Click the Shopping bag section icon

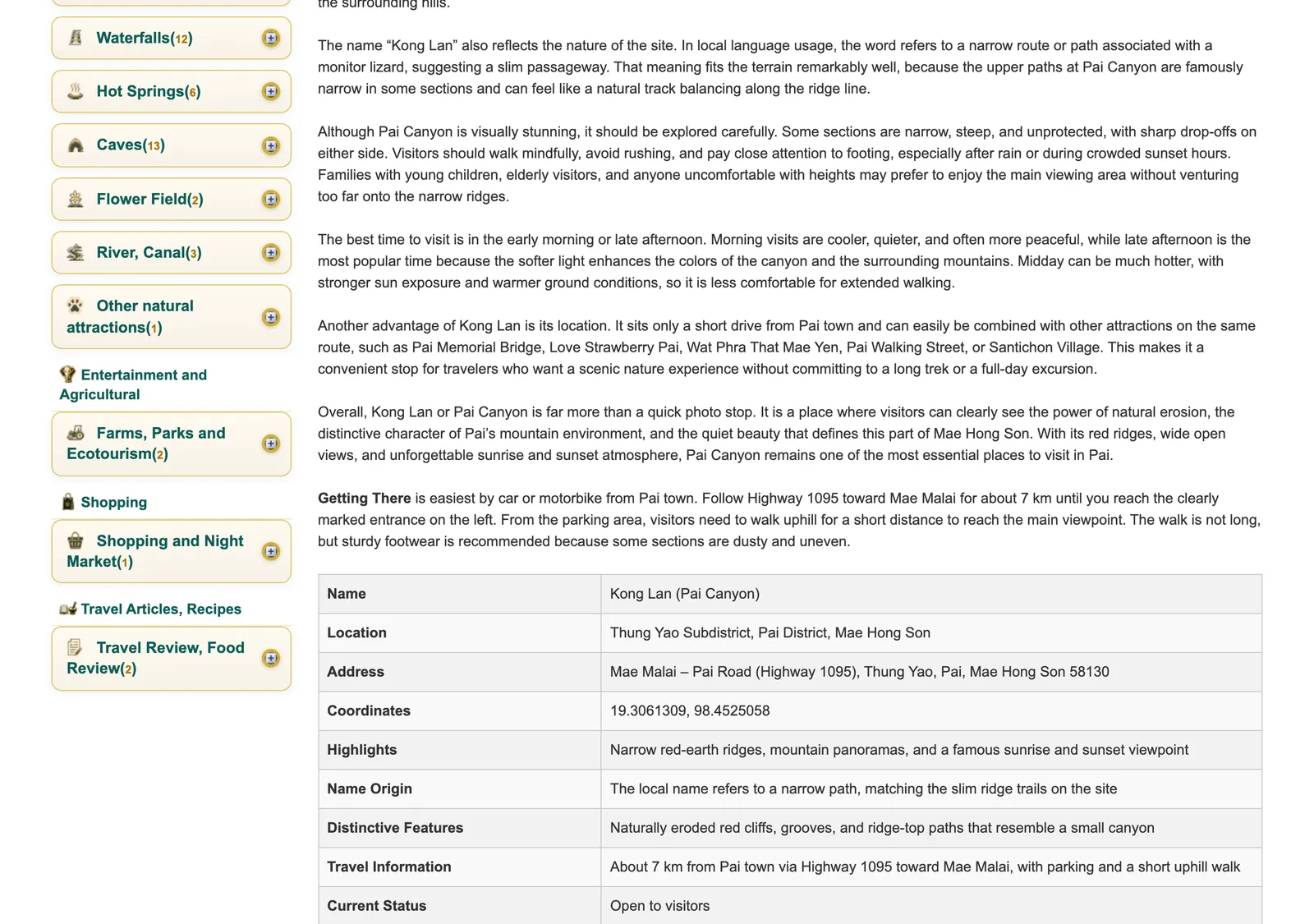click(x=68, y=502)
